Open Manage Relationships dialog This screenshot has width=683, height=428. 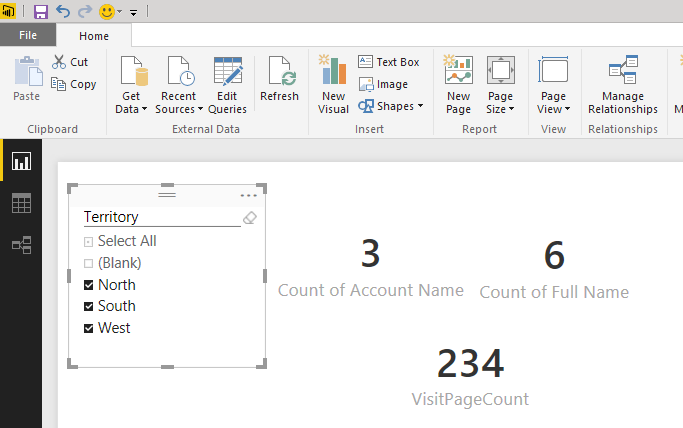point(623,84)
